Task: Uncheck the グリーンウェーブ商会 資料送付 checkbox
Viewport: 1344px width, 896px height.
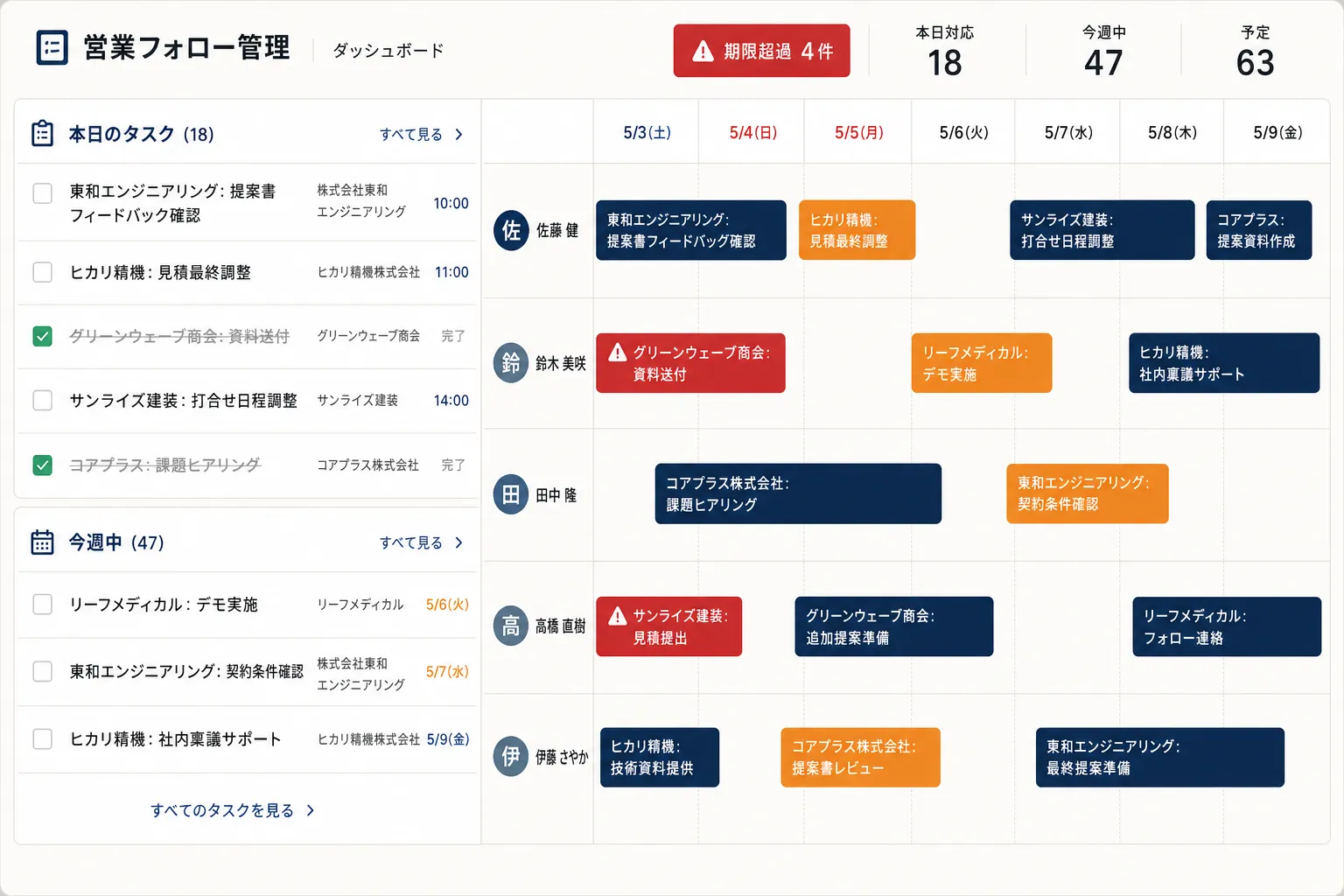Action: pyautogui.click(x=42, y=336)
